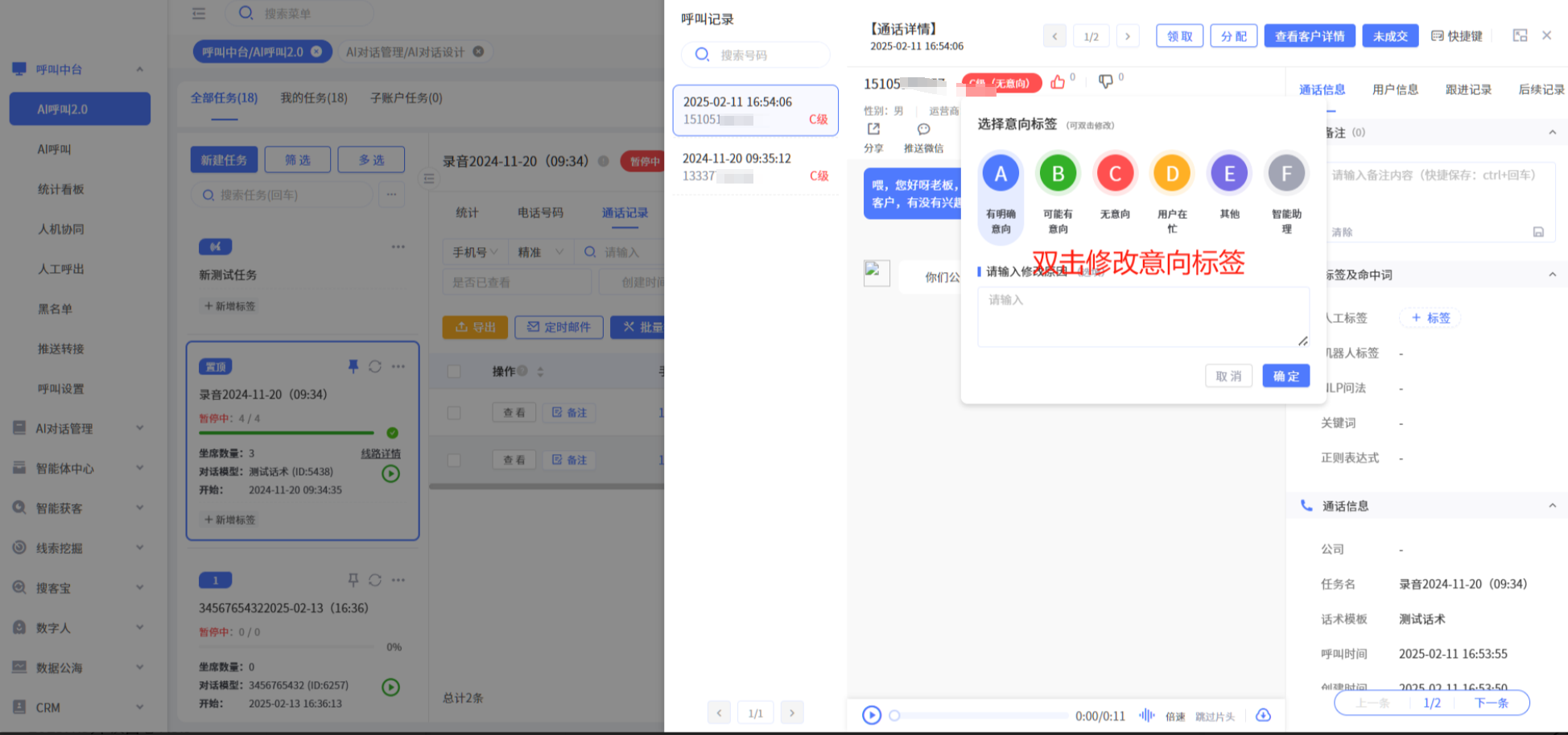Select intent label C 无意向

[x=1115, y=174]
